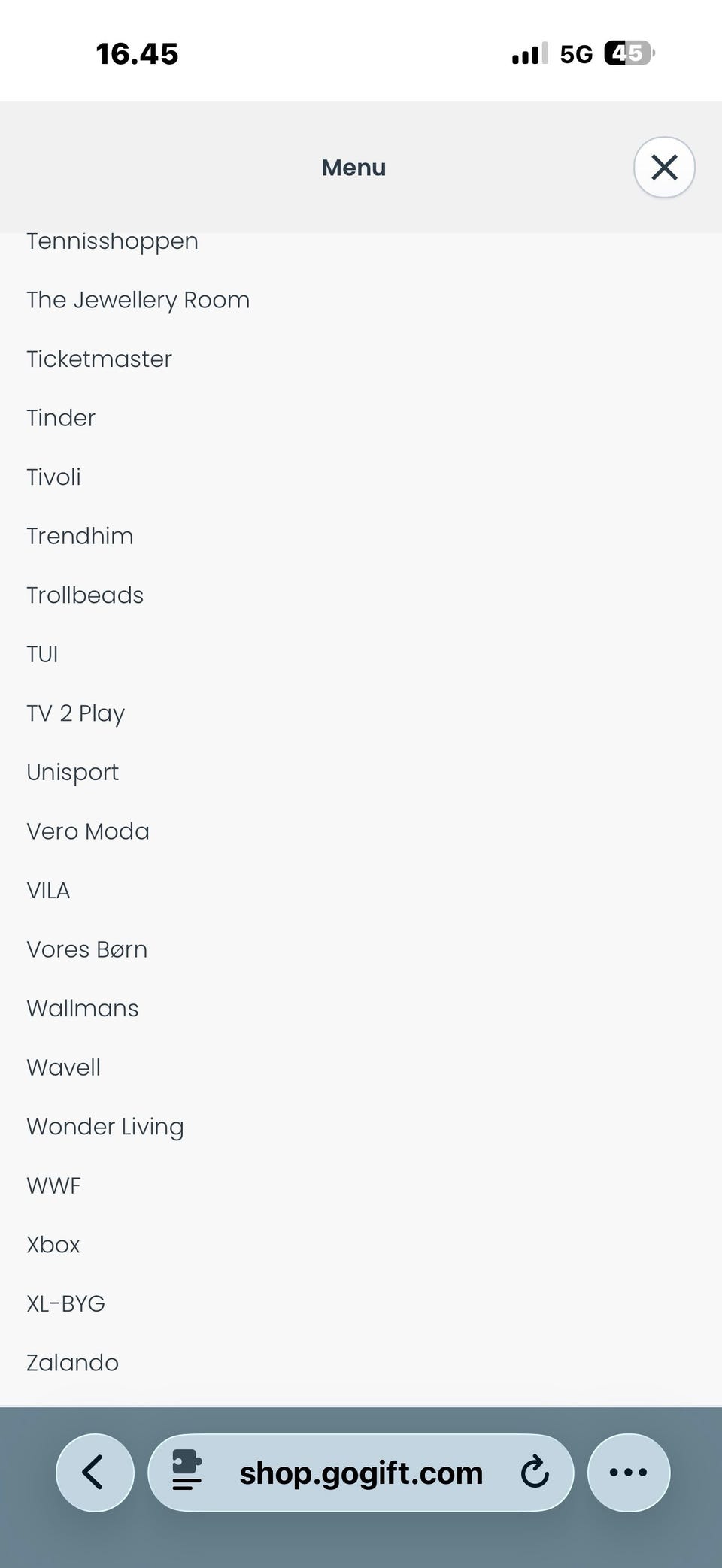Close the Menu panel with X
722x1568 pixels.
click(x=663, y=167)
